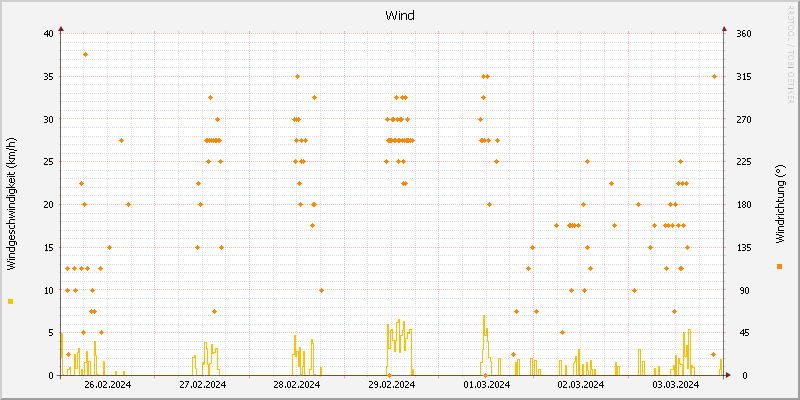Click the left axis value 10

[x=48, y=290]
